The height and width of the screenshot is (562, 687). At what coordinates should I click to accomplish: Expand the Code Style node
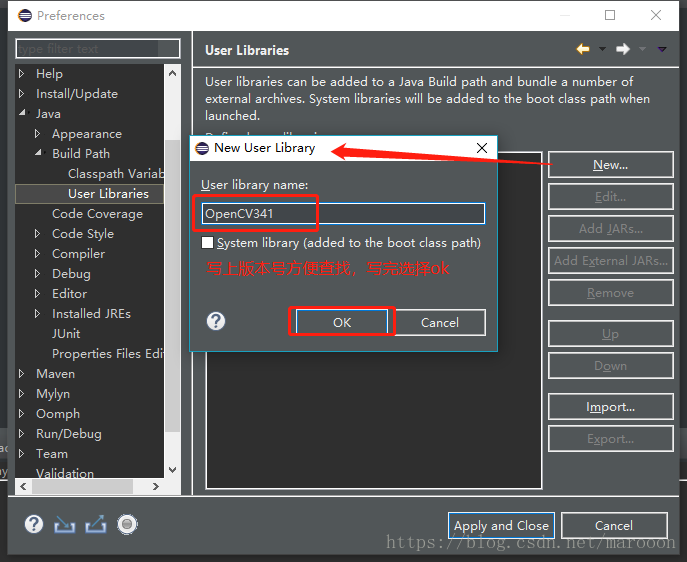tap(38, 233)
